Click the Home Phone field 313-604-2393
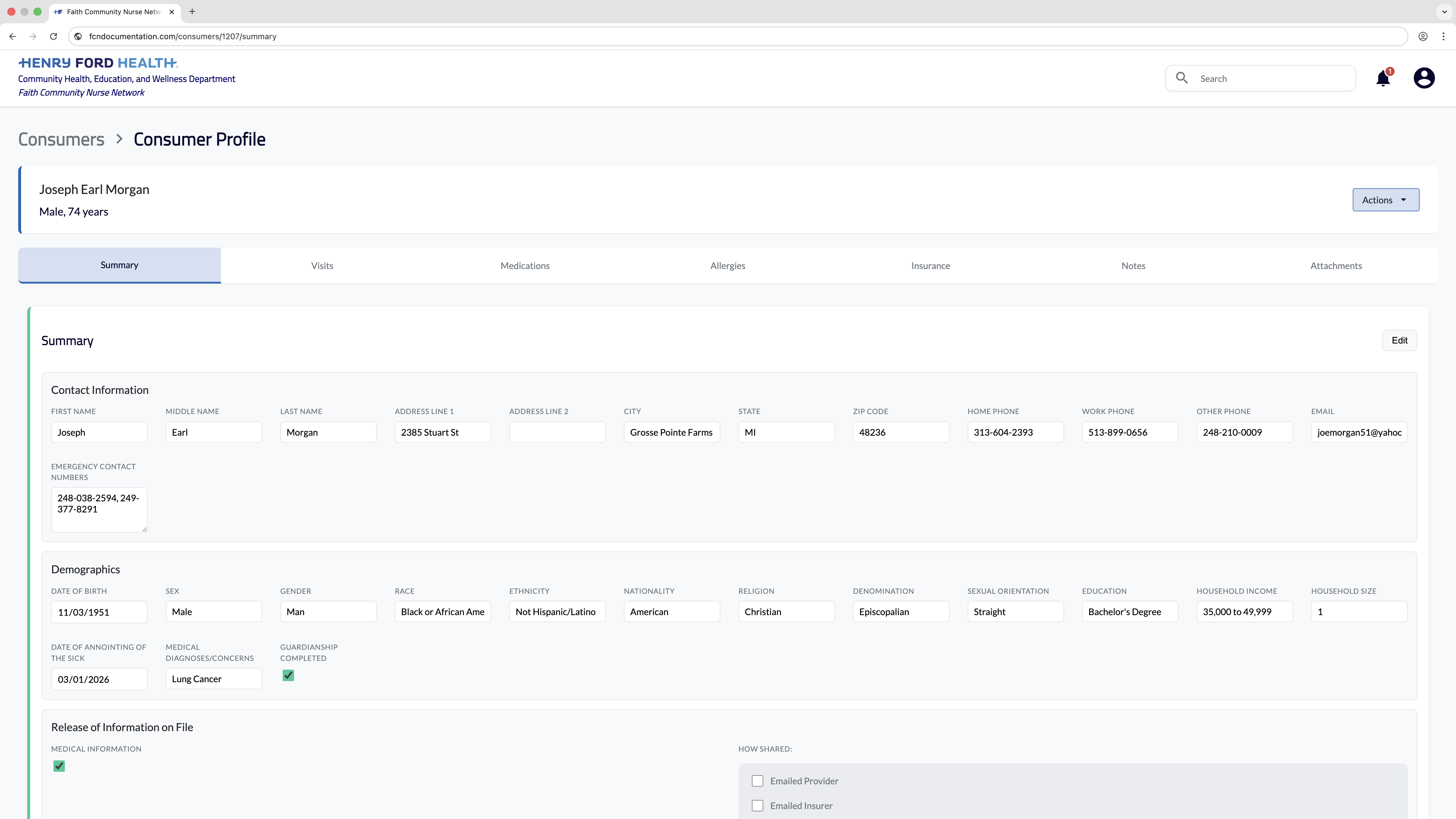This screenshot has height=819, width=1456. tap(1016, 432)
